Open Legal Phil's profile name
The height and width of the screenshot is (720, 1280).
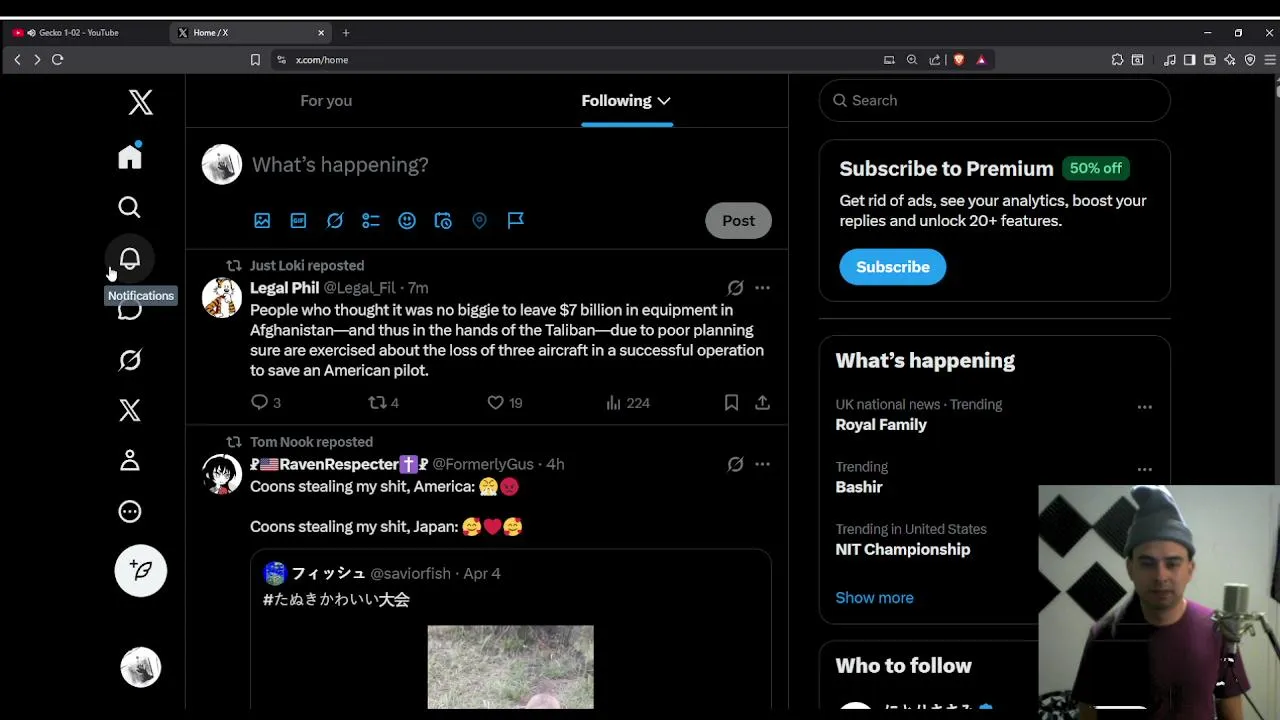tap(284, 288)
